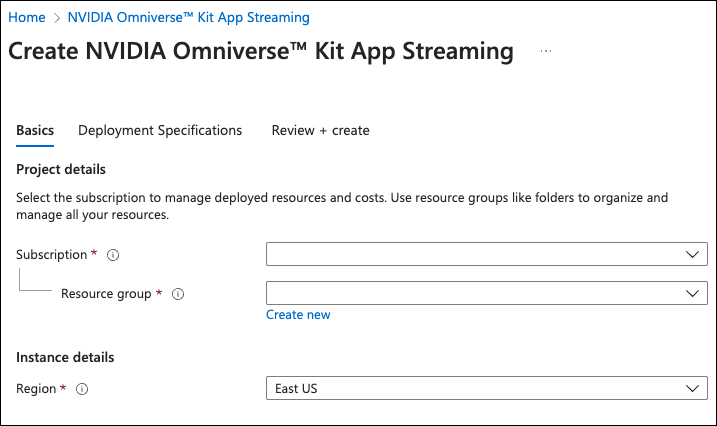Click the Resource group info icon
The image size is (717, 426).
pos(178,294)
